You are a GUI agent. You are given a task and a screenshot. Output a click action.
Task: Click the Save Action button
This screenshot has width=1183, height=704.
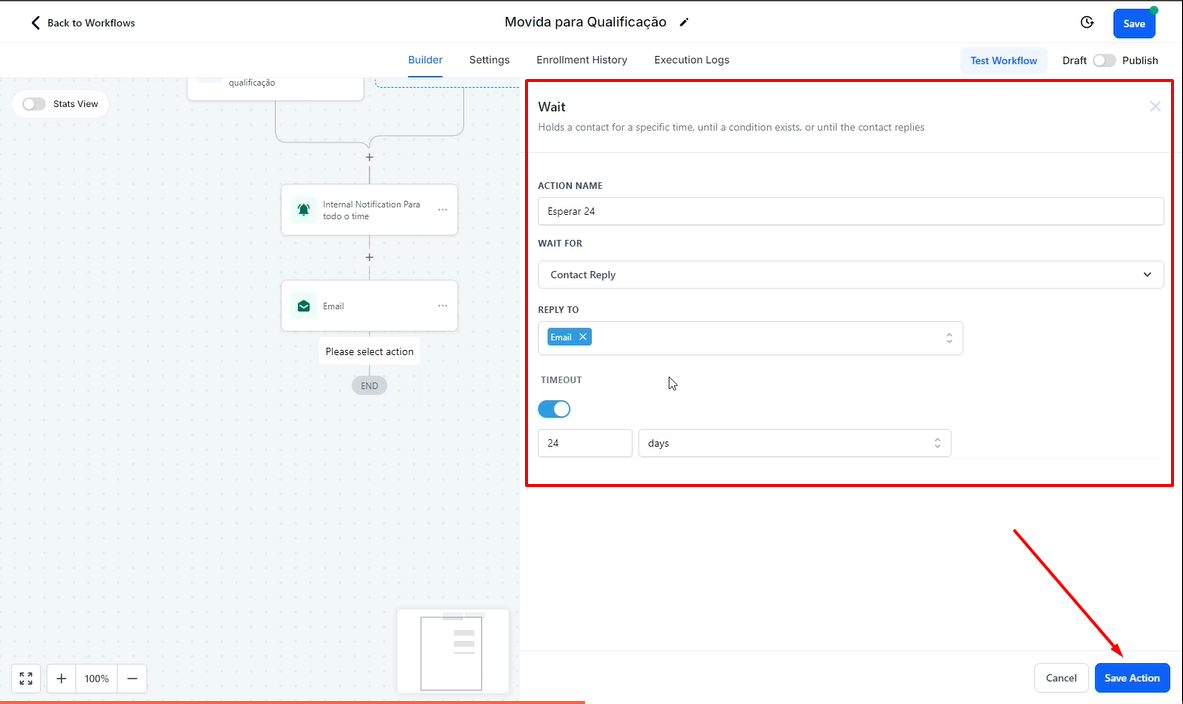[1132, 678]
